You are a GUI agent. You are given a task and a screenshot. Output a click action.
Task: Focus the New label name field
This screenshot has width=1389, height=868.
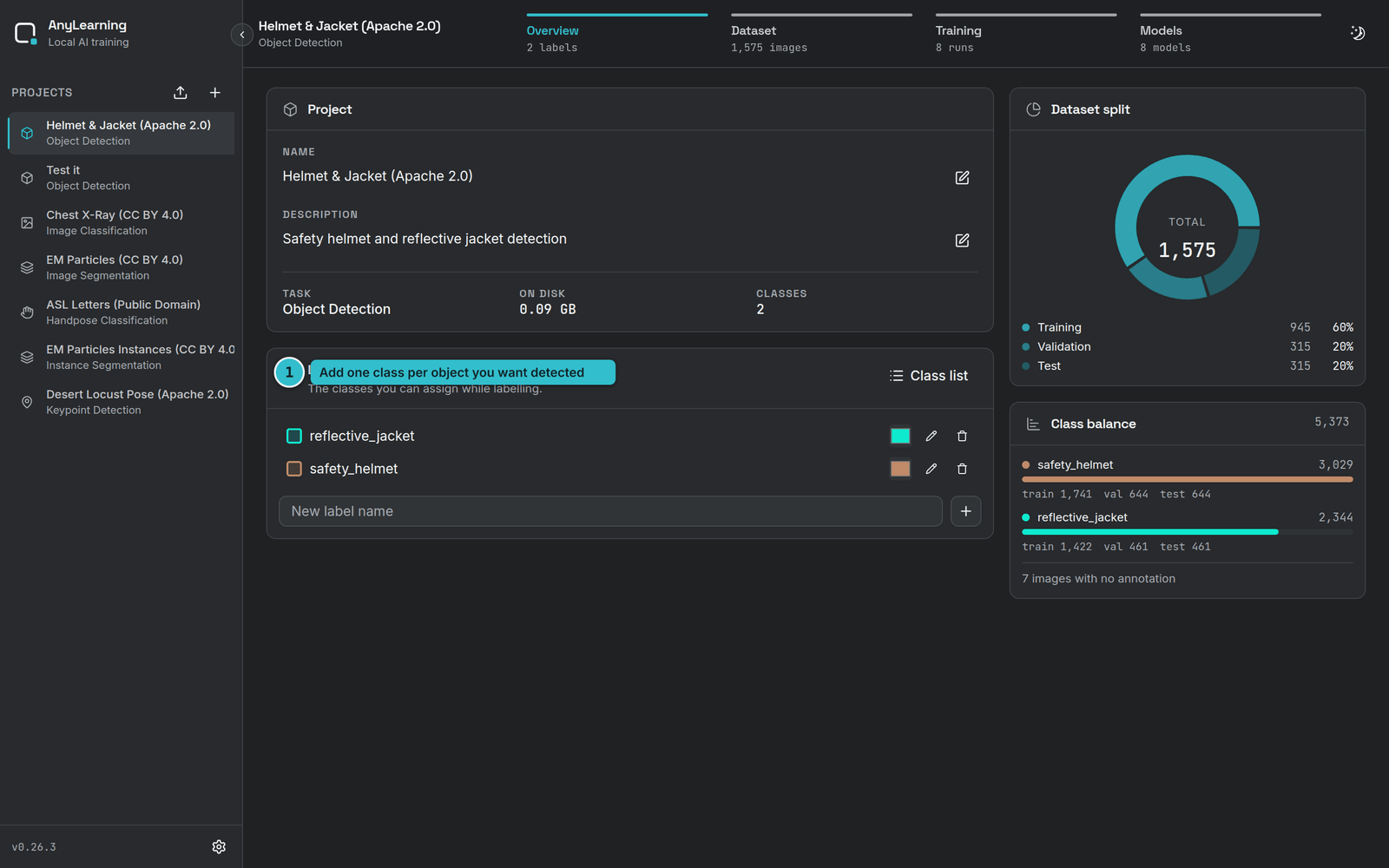coord(610,511)
